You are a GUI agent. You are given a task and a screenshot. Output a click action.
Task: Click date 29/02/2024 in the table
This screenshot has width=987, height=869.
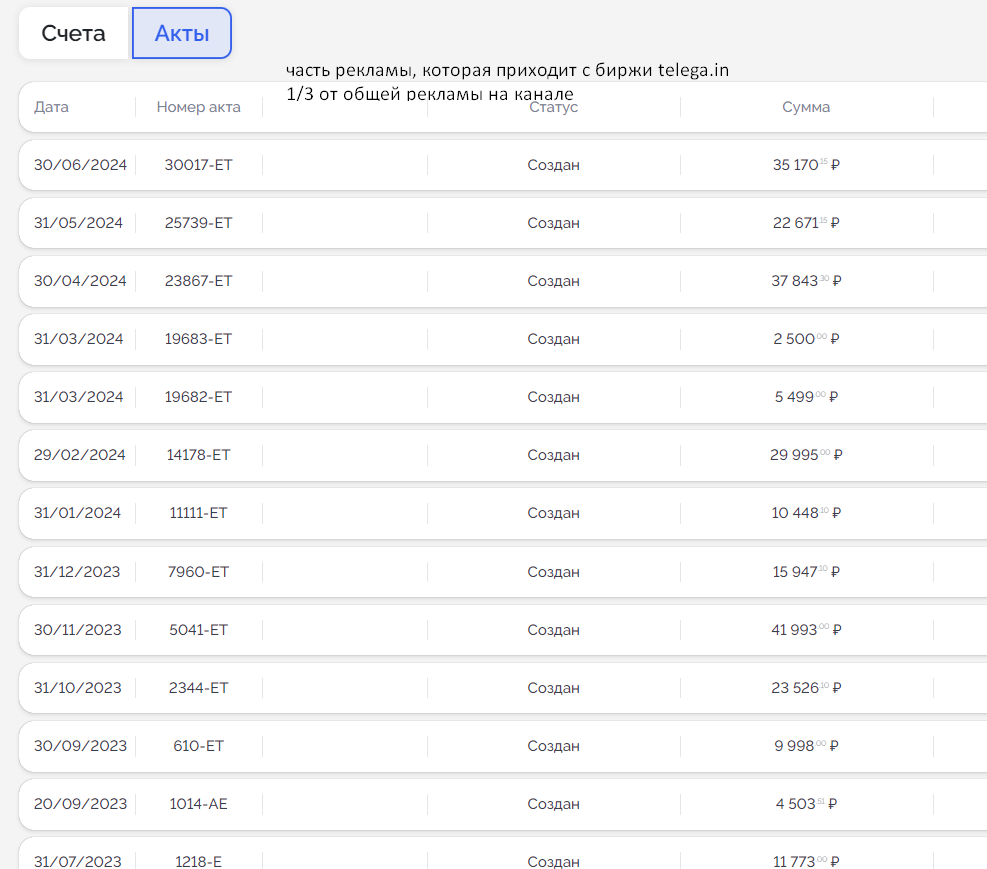click(x=80, y=455)
